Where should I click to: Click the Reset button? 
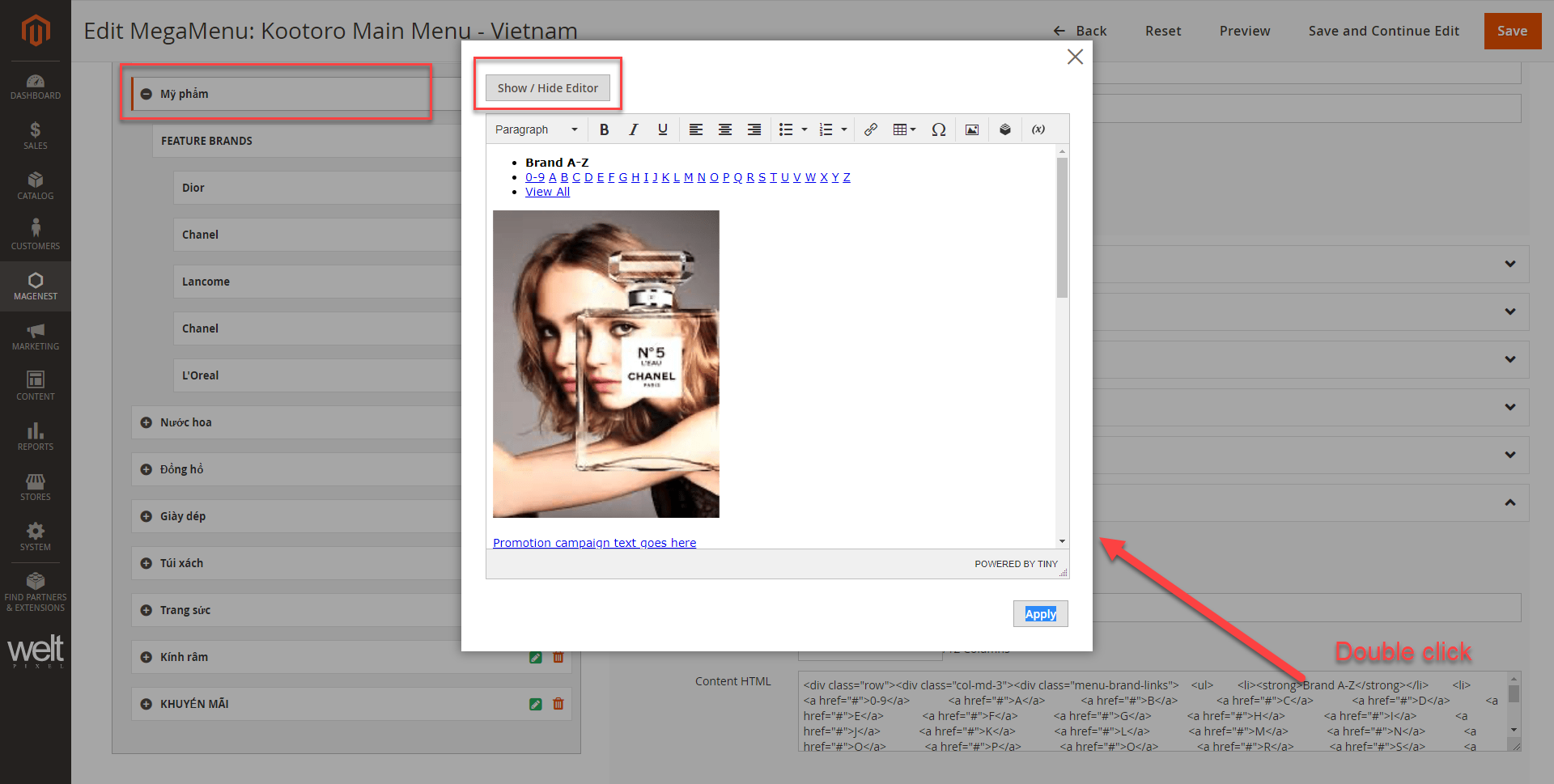(1163, 31)
